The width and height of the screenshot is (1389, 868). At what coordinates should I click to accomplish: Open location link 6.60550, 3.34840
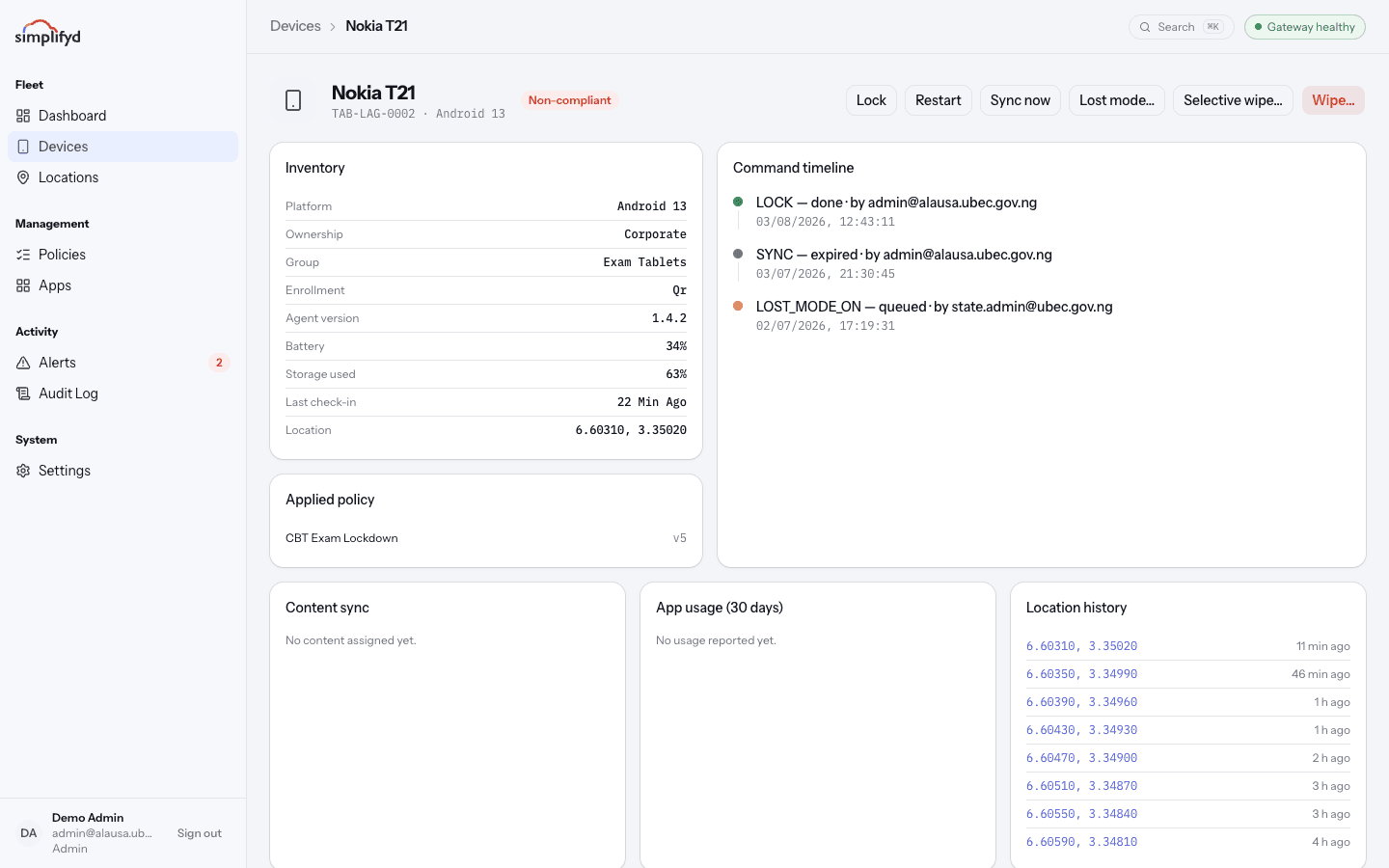click(1082, 814)
